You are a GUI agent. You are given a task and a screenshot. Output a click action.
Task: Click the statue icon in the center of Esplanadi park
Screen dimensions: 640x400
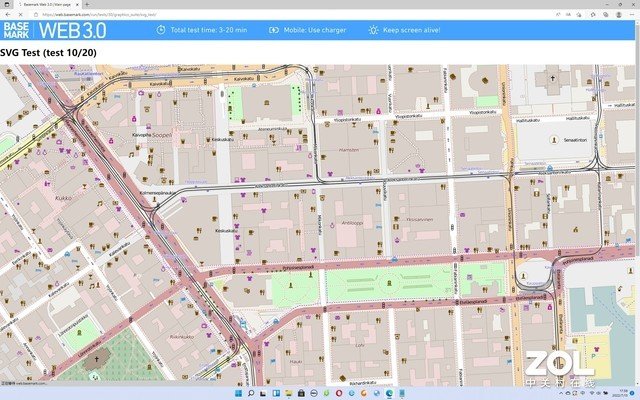(389, 283)
